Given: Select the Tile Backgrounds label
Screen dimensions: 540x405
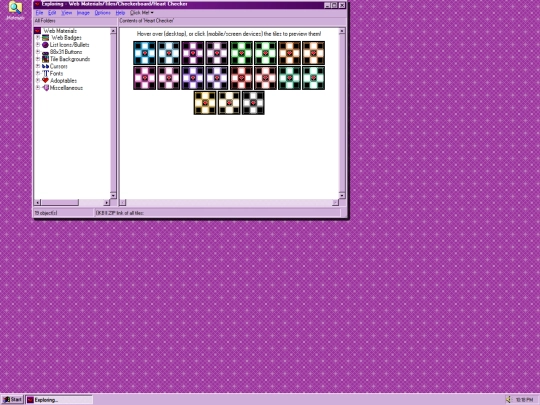Looking at the screenshot, I should [70, 59].
